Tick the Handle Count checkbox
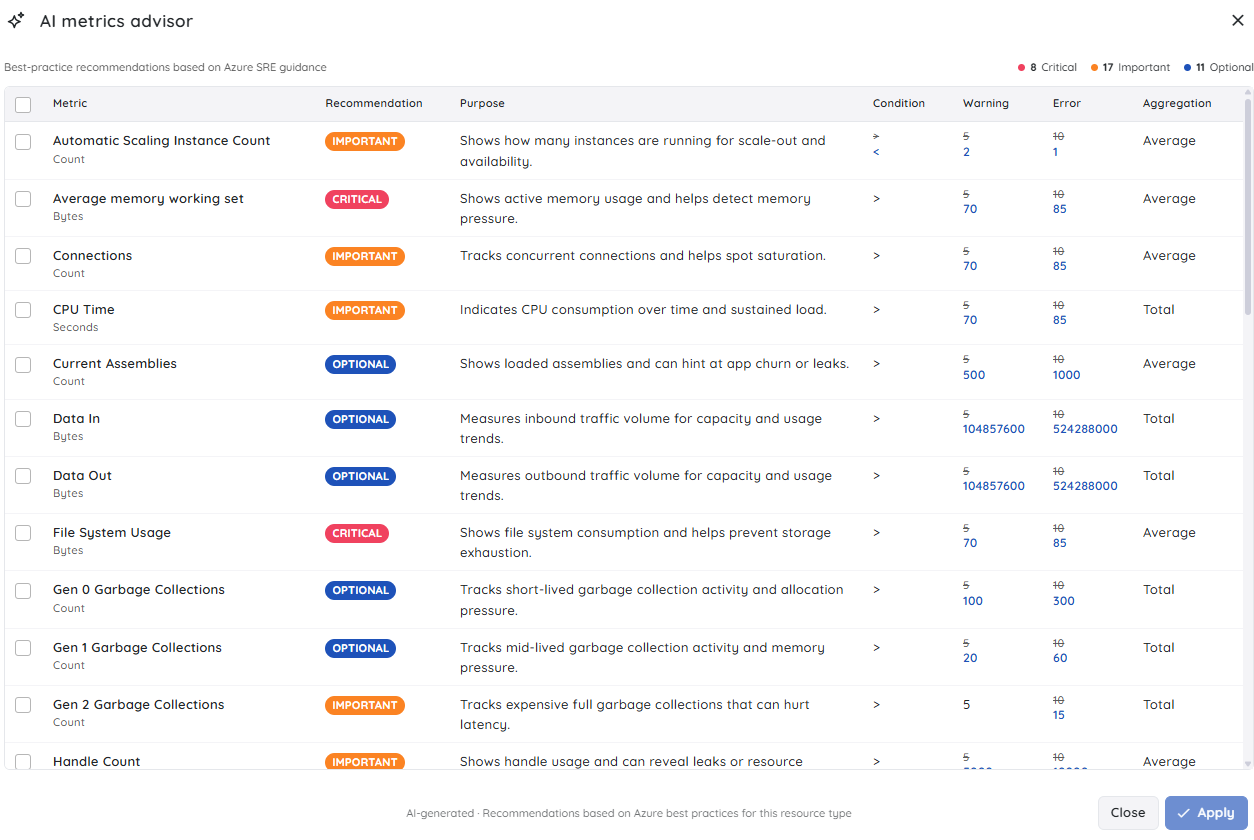 tap(23, 762)
